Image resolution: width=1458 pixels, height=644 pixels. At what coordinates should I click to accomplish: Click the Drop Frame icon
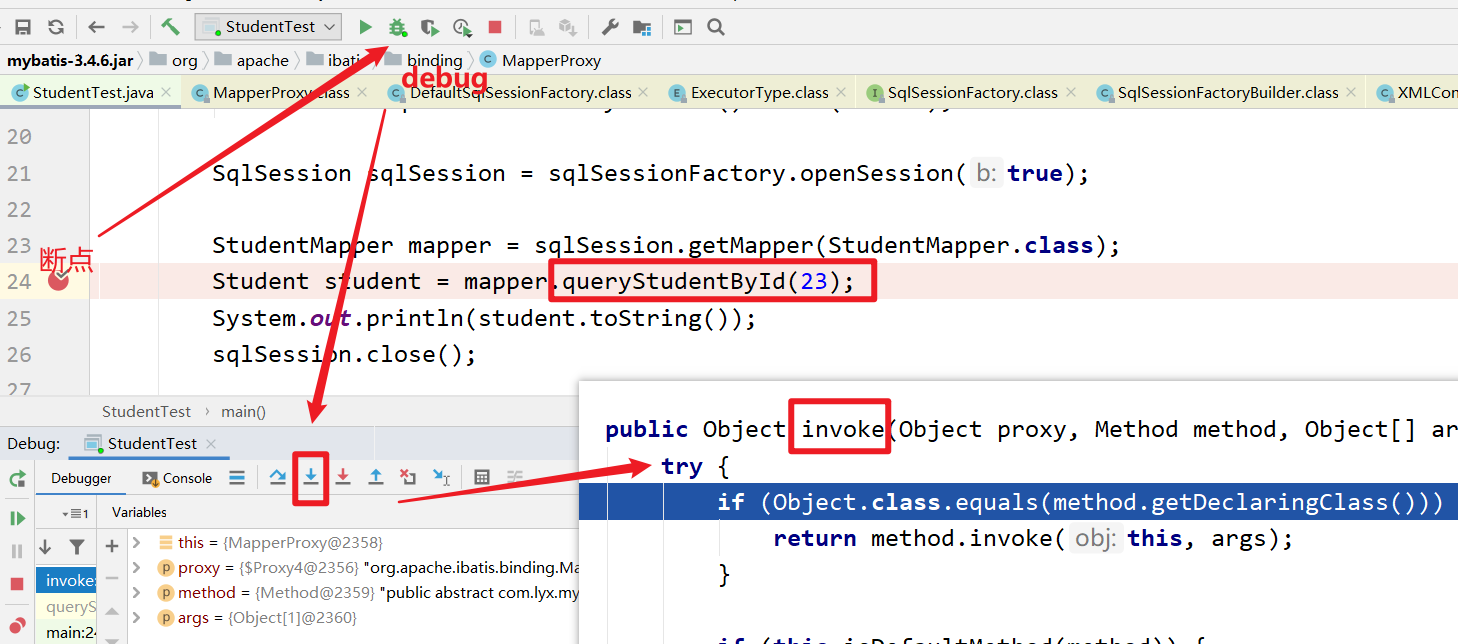(x=408, y=478)
